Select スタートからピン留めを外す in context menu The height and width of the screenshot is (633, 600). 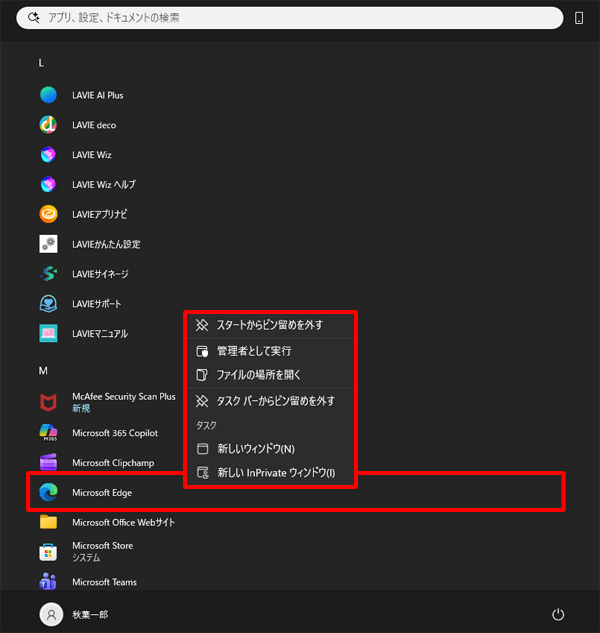pyautogui.click(x=271, y=325)
